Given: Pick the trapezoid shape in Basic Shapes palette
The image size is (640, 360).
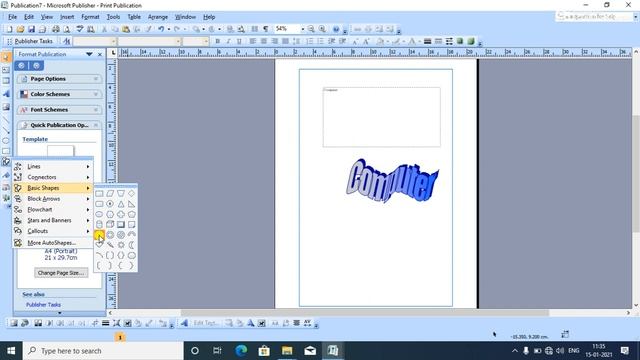Looking at the screenshot, I should [121, 193].
